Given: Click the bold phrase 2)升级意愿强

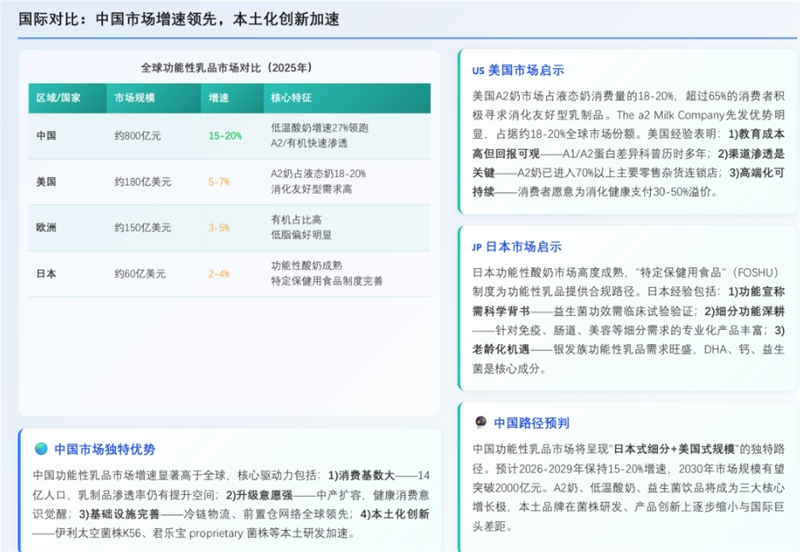Looking at the screenshot, I should 259,495.
